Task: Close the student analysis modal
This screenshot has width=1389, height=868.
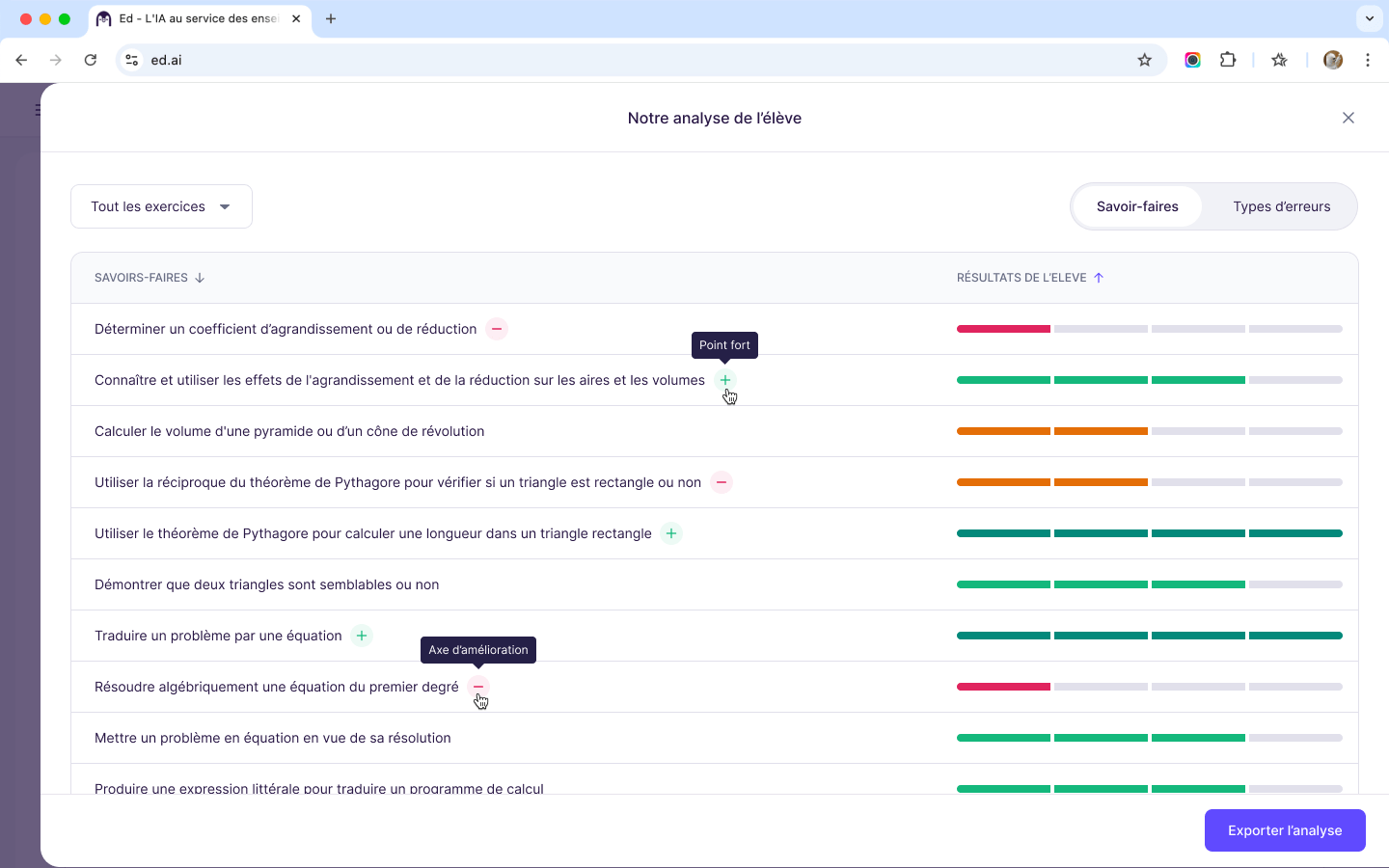Action: [x=1348, y=118]
